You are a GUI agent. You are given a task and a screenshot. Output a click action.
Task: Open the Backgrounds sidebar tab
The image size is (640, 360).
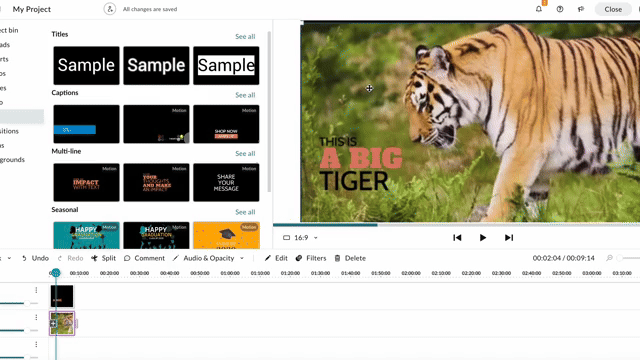pos(12,160)
